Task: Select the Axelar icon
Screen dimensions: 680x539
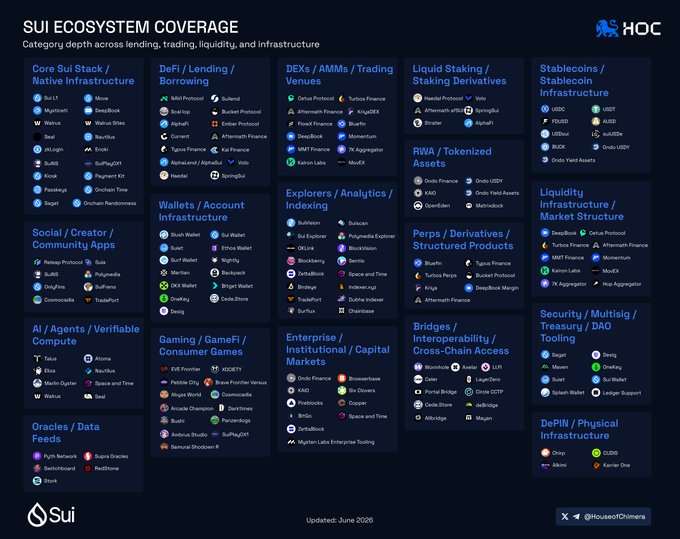Action: (455, 367)
